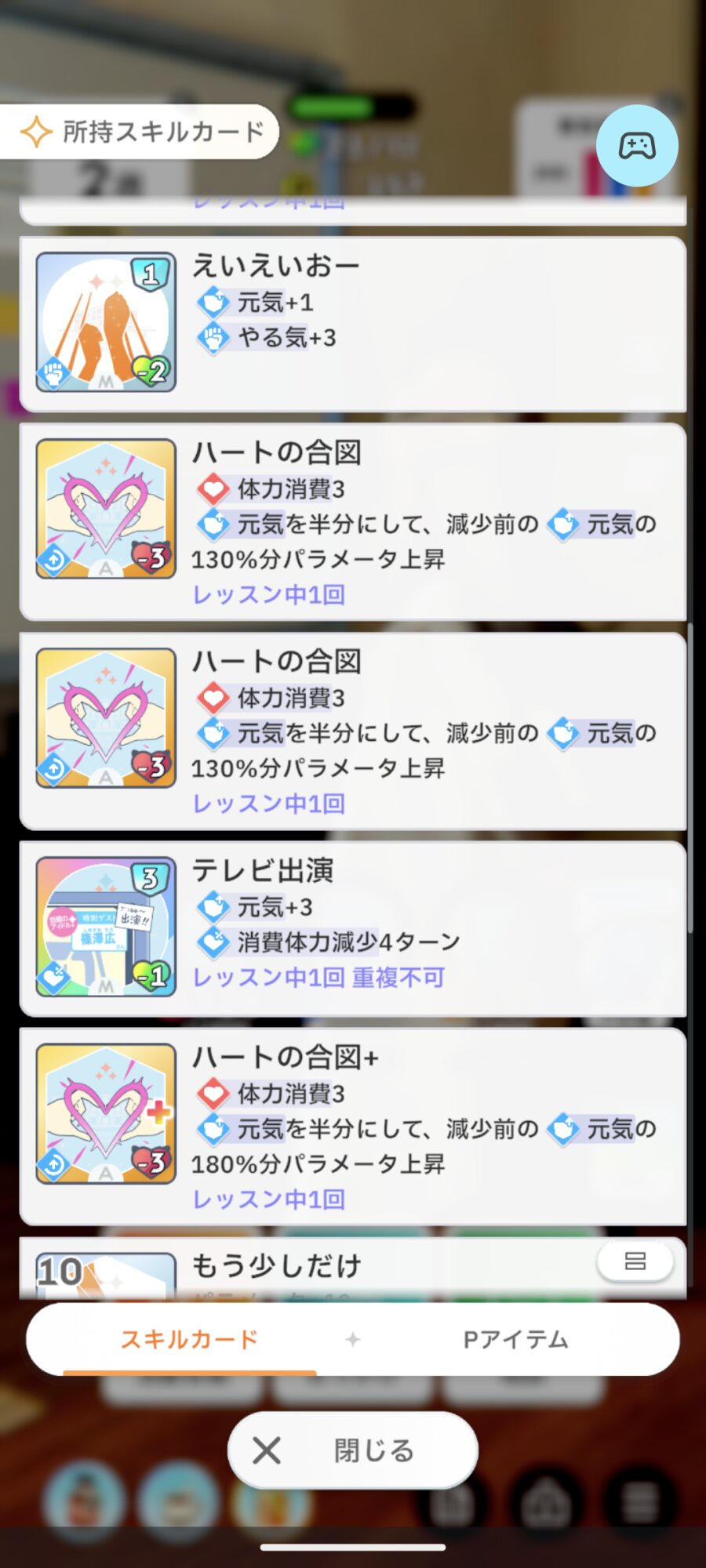Tap 消費体力減少 icon in テレビ出演 card
The width and height of the screenshot is (706, 1568).
tap(213, 942)
